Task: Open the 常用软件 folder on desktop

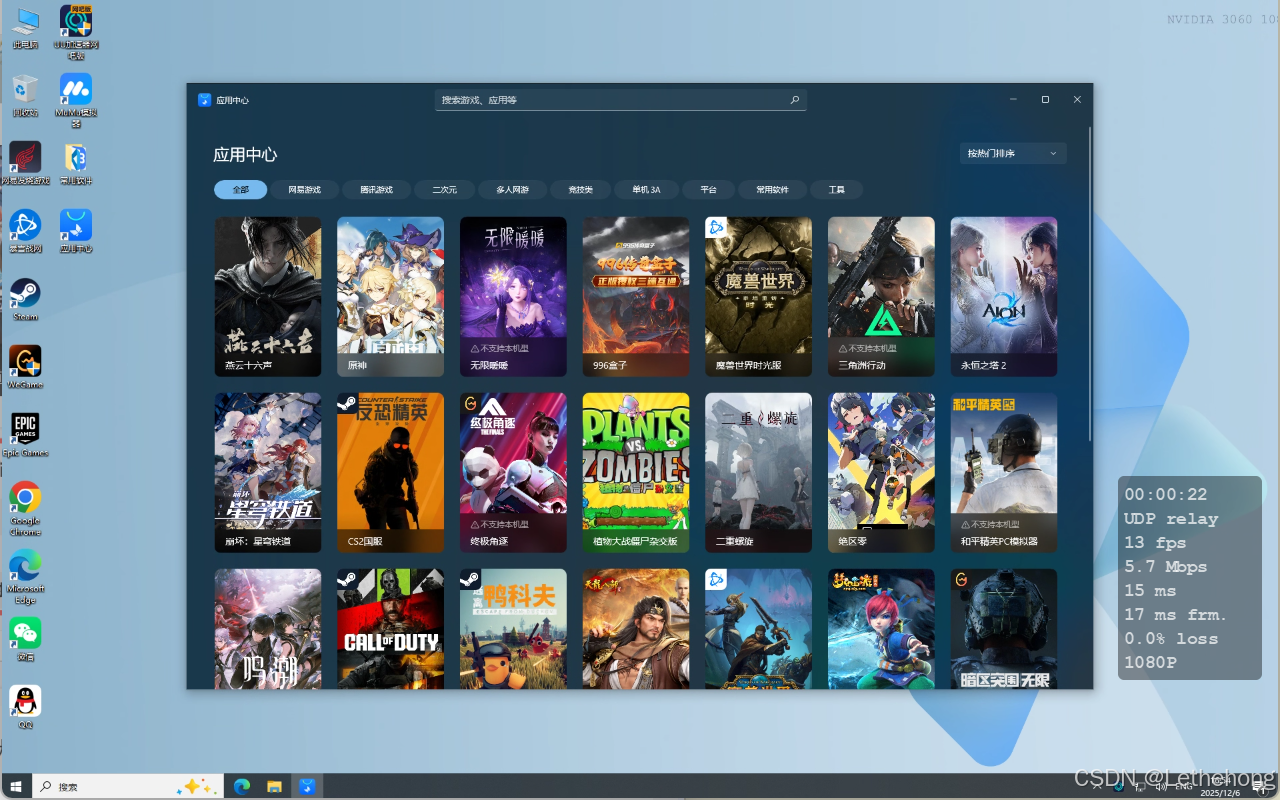Action: click(x=76, y=163)
